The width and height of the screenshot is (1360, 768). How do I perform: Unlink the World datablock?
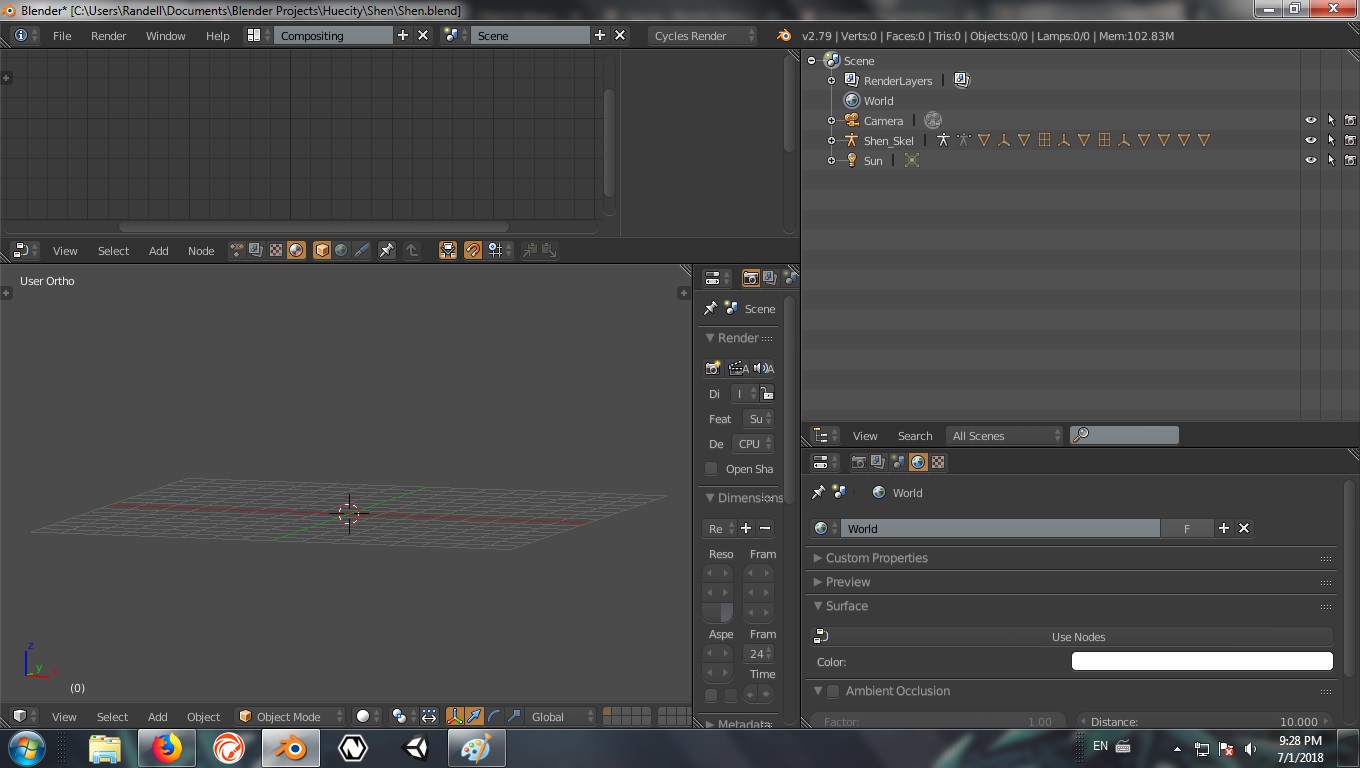[1244, 528]
